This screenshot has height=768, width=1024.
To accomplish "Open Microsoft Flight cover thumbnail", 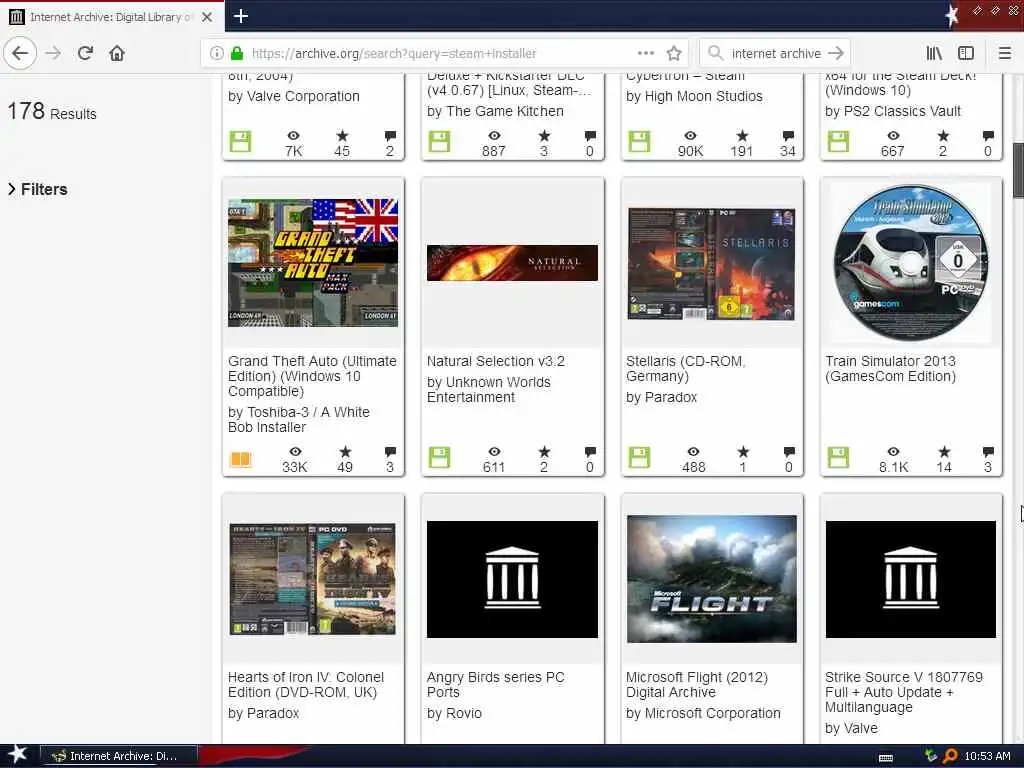I will pos(712,579).
